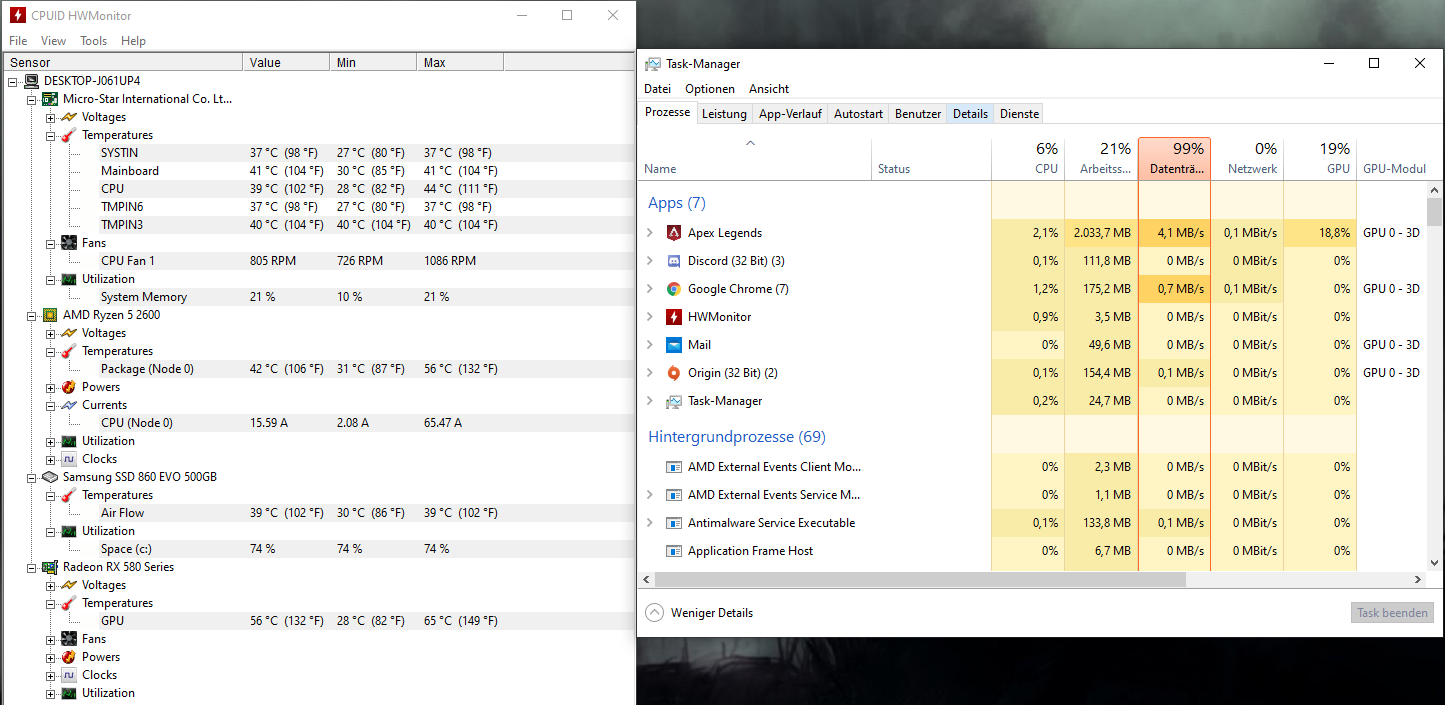Open the Tools menu in HWMonitor
The image size is (1445, 705).
click(x=93, y=41)
